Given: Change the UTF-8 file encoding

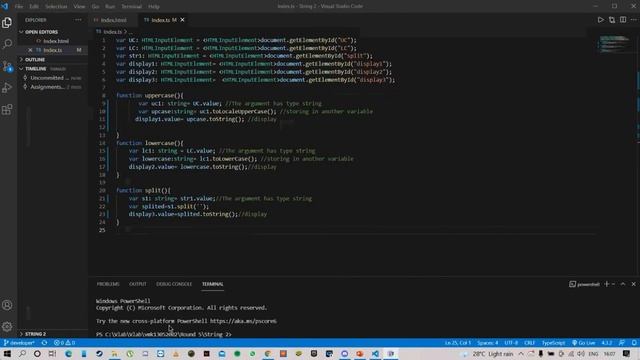Looking at the screenshot, I should pos(511,343).
